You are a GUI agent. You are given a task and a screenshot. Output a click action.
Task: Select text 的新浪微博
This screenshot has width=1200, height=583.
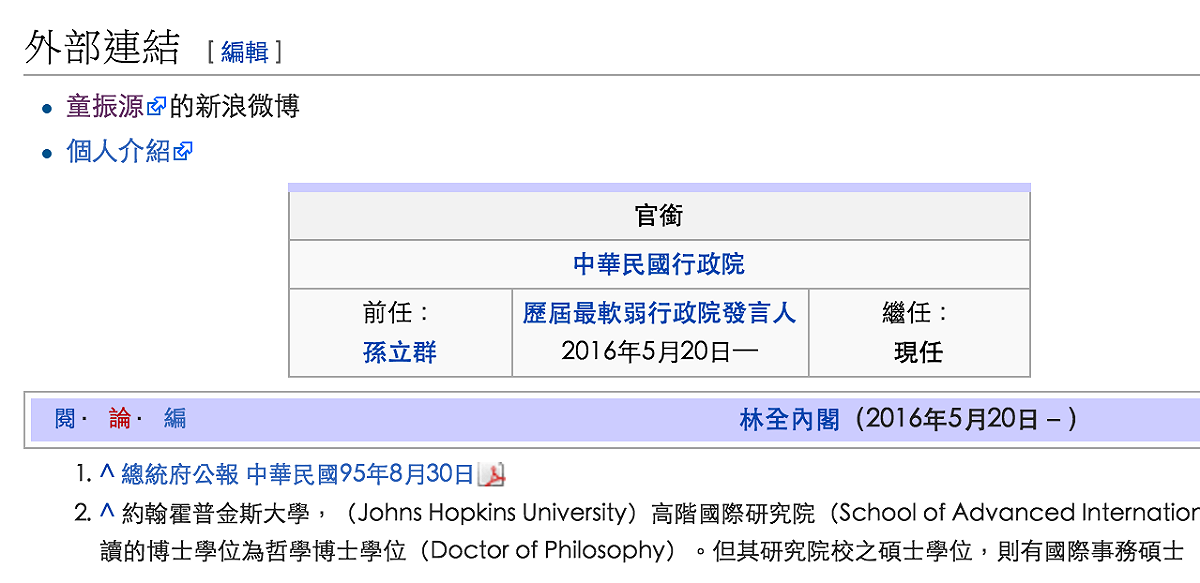[x=234, y=106]
